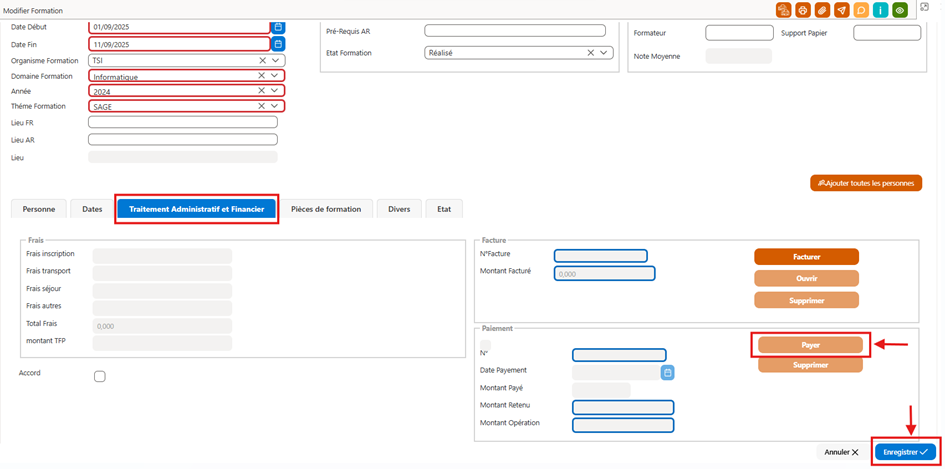Viewport: 945px width, 469px height.
Task: Expand the Thème Formation dropdown arrow
Action: click(x=275, y=106)
